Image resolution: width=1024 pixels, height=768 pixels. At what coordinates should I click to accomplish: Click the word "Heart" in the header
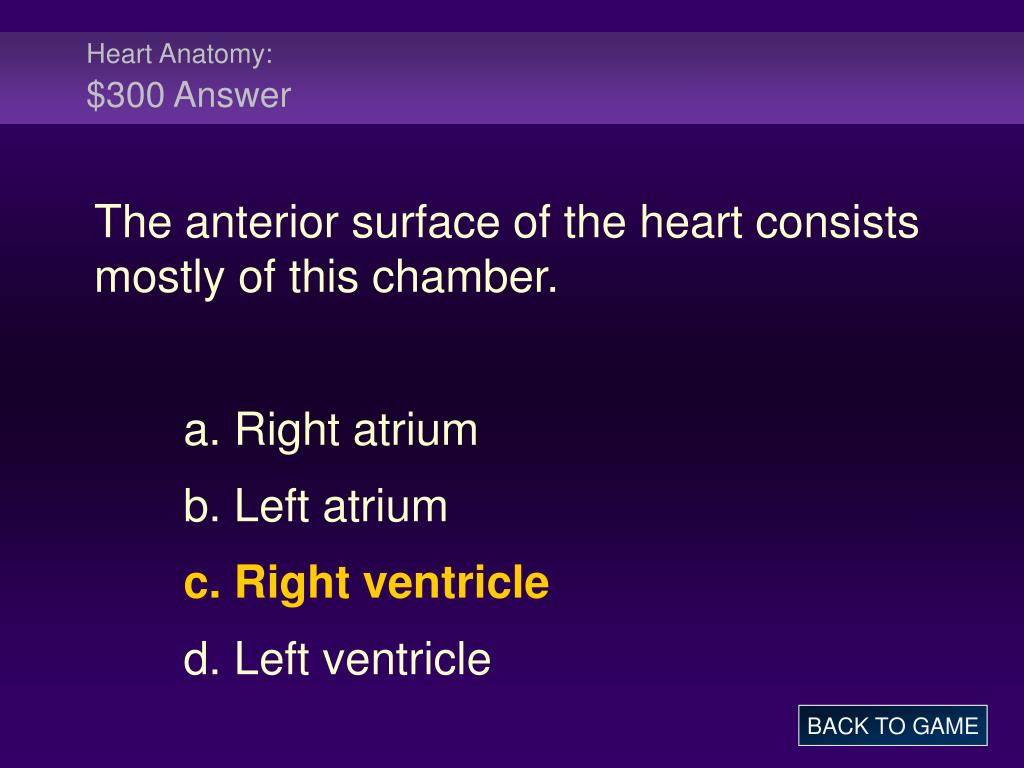120,54
